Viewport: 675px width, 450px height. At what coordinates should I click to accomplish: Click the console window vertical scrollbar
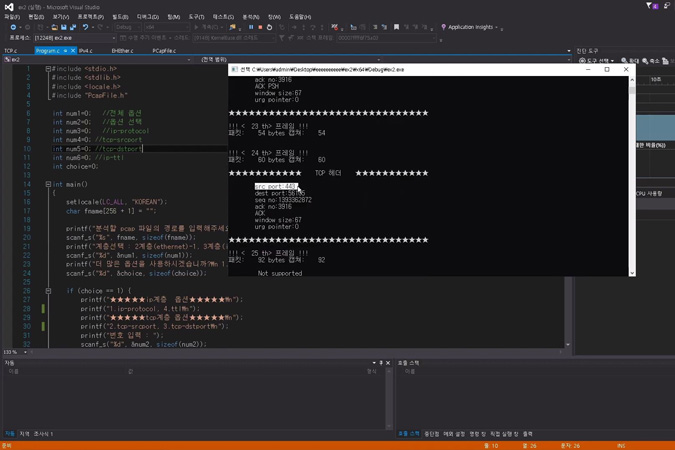point(631,170)
